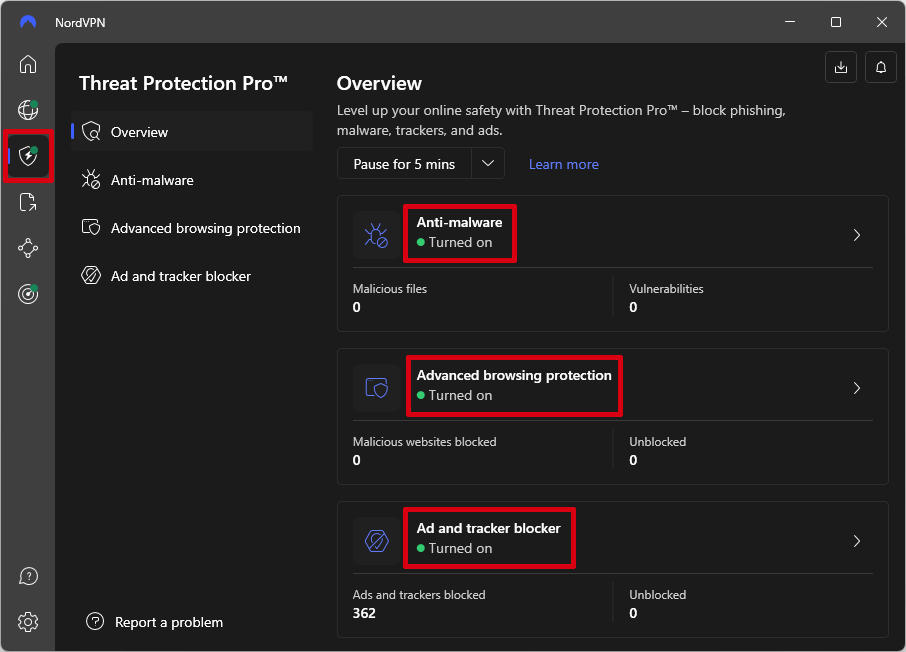Open the Dark Web Monitor target icon
This screenshot has width=906, height=652.
click(x=28, y=294)
